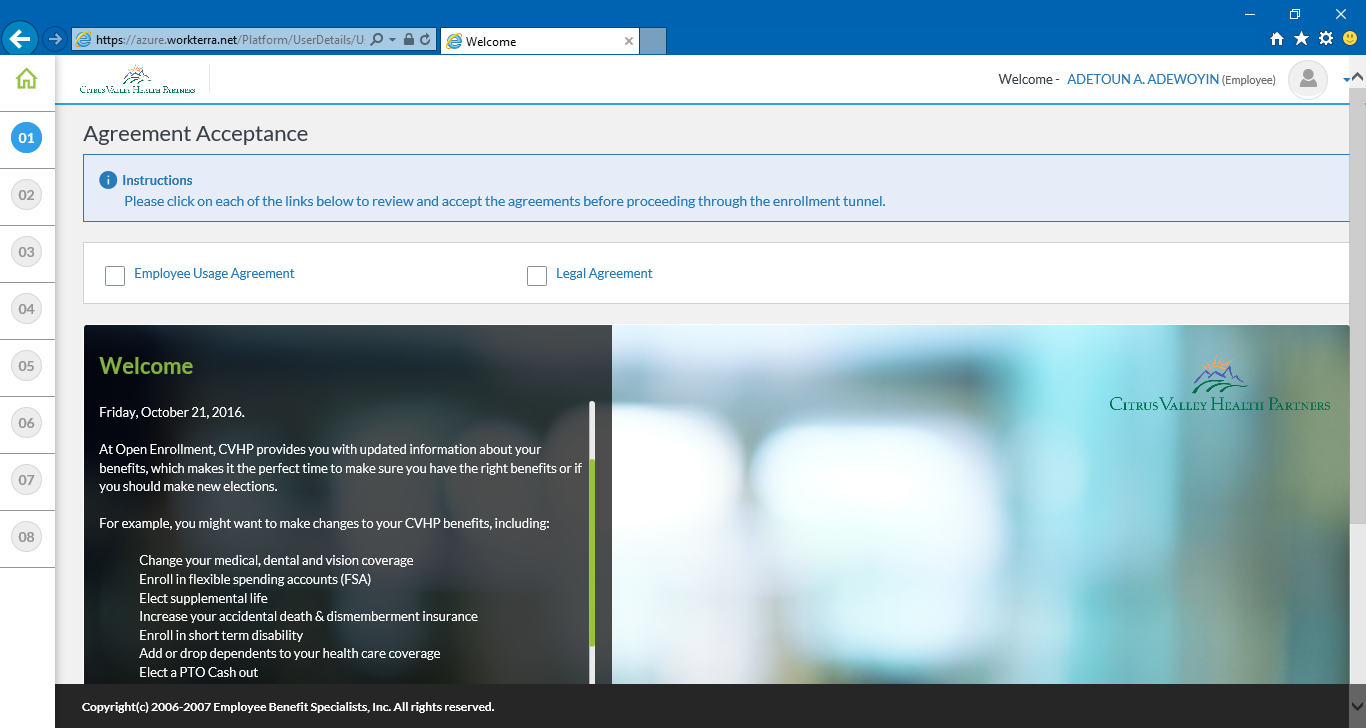Click the page scrollbar up arrow
The image size is (1366, 728).
1357,77
